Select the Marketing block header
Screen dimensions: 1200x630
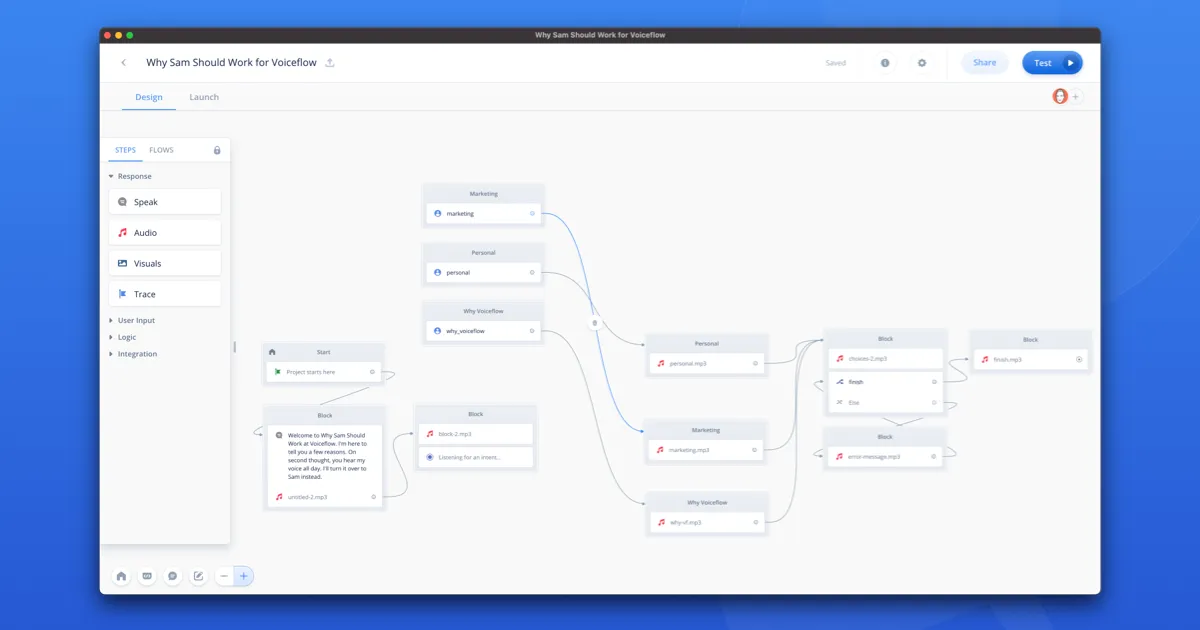click(484, 194)
